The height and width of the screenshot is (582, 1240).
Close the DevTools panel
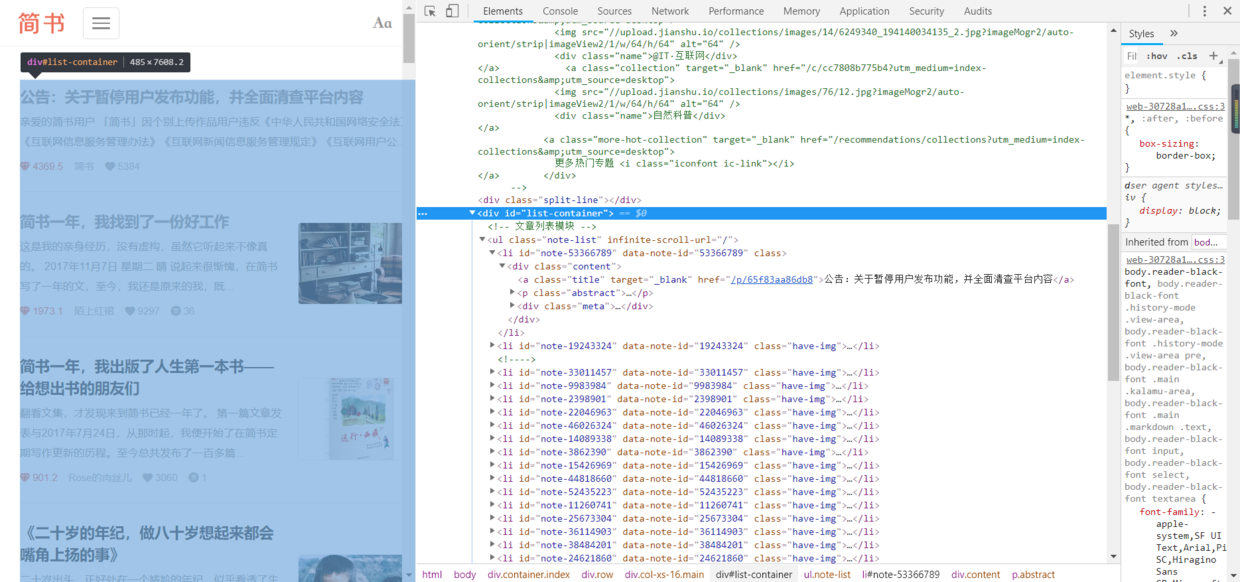point(1227,11)
